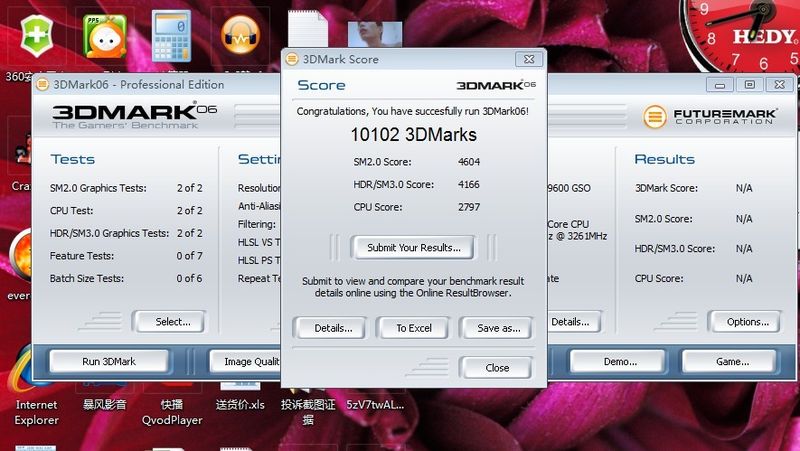The height and width of the screenshot is (451, 800).
Task: Click the Futuremark Corporation logo
Action: pyautogui.click(x=711, y=116)
